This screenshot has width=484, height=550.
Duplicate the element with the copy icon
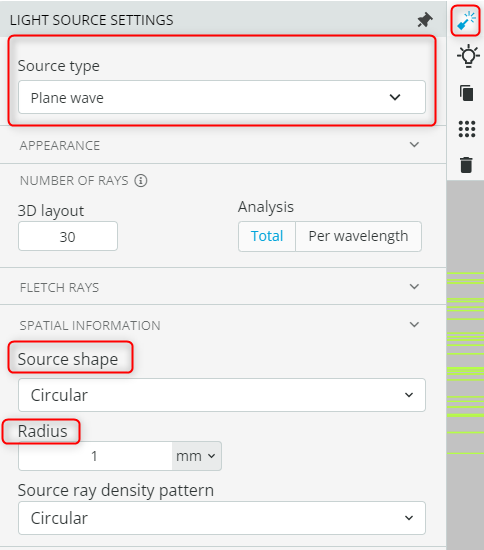(x=467, y=93)
